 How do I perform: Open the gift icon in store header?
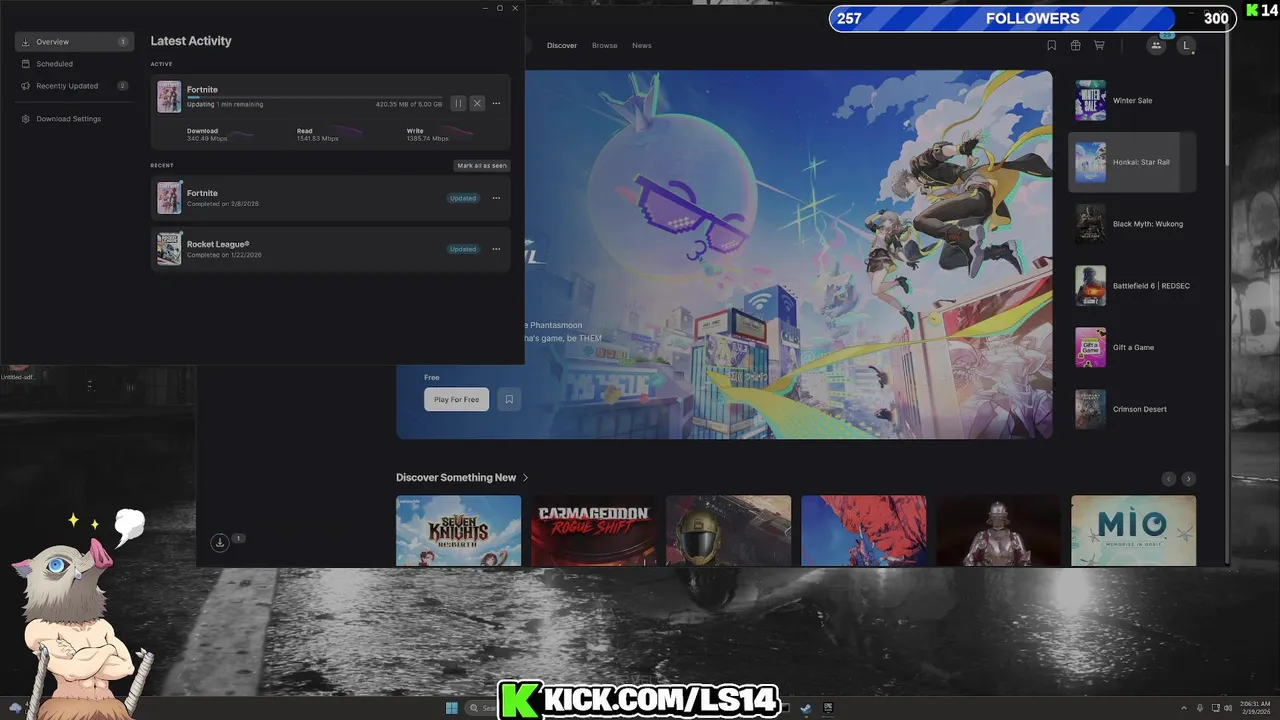tap(1075, 45)
